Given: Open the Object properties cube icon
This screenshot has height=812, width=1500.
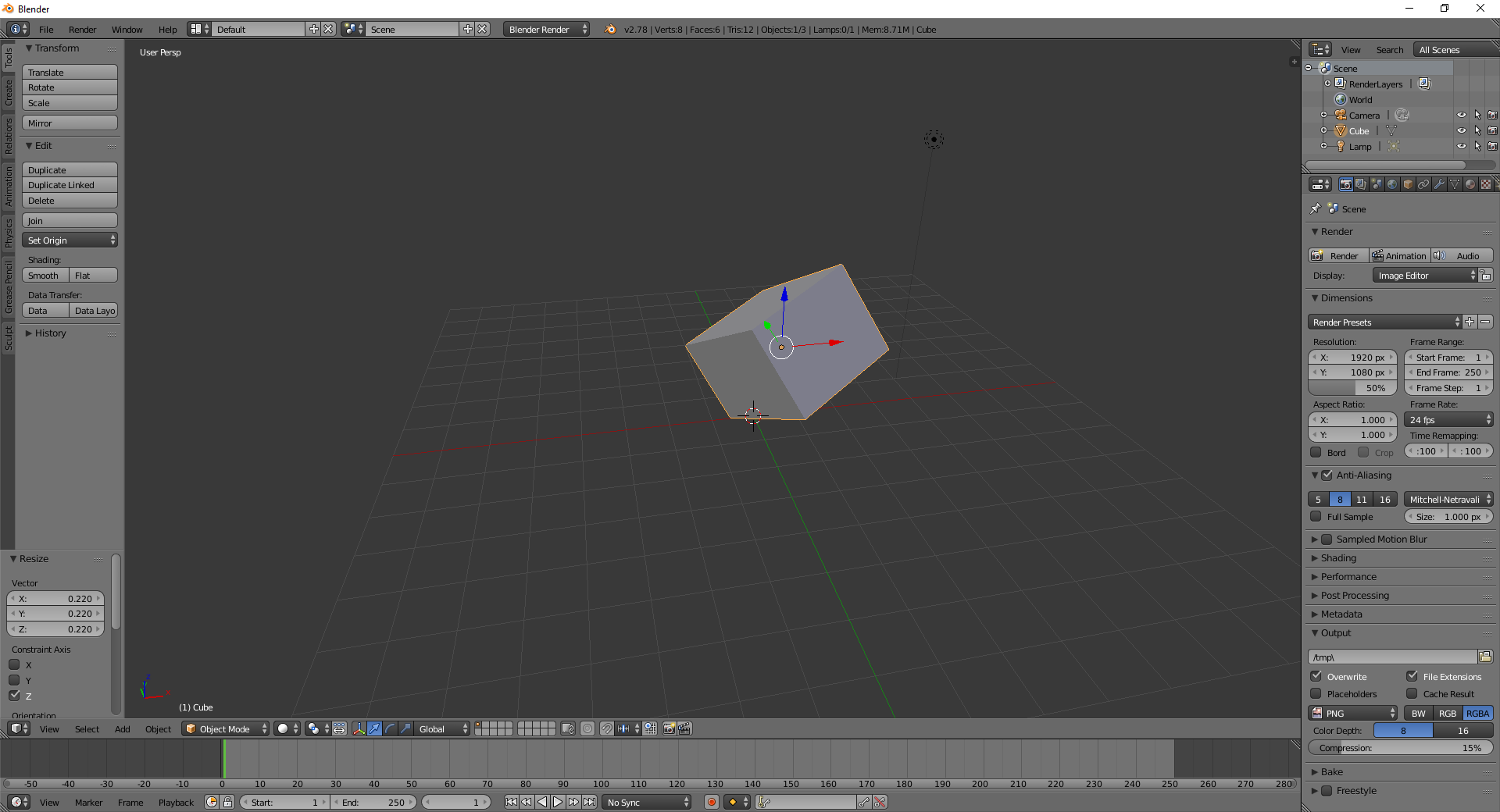Looking at the screenshot, I should 1408,184.
